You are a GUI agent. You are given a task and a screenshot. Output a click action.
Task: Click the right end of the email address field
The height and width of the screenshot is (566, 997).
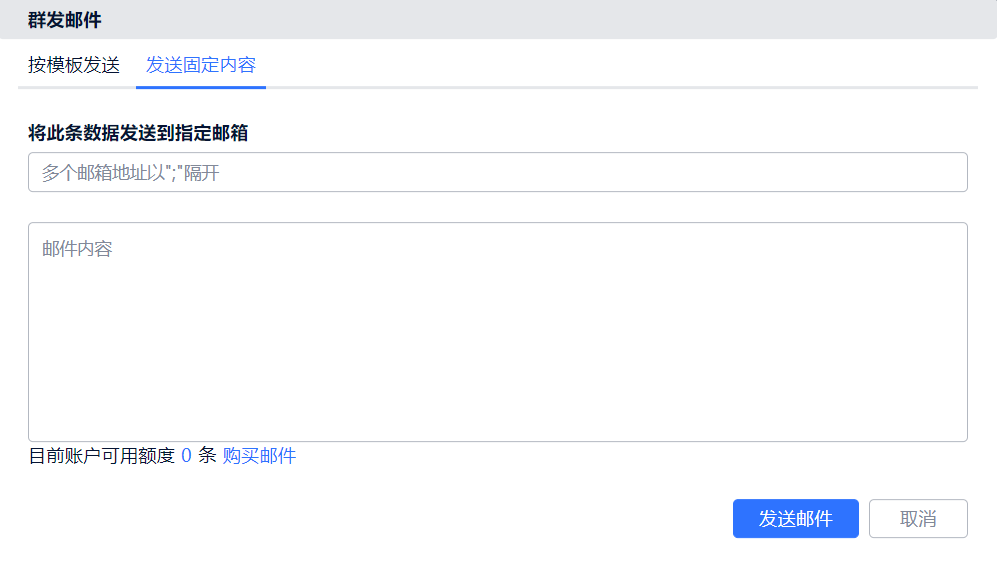click(x=950, y=172)
